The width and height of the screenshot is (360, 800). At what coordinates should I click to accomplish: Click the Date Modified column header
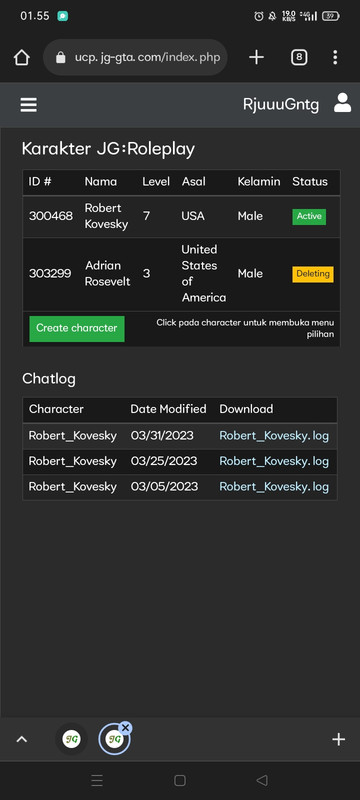(x=168, y=409)
